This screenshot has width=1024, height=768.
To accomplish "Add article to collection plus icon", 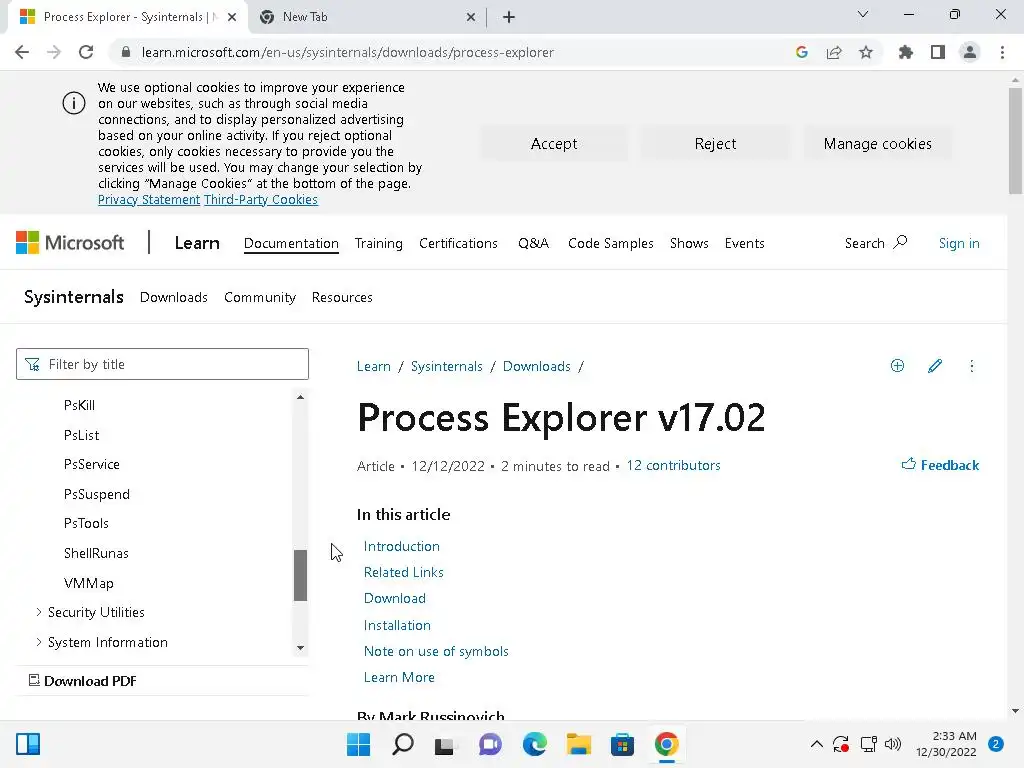I will (897, 366).
